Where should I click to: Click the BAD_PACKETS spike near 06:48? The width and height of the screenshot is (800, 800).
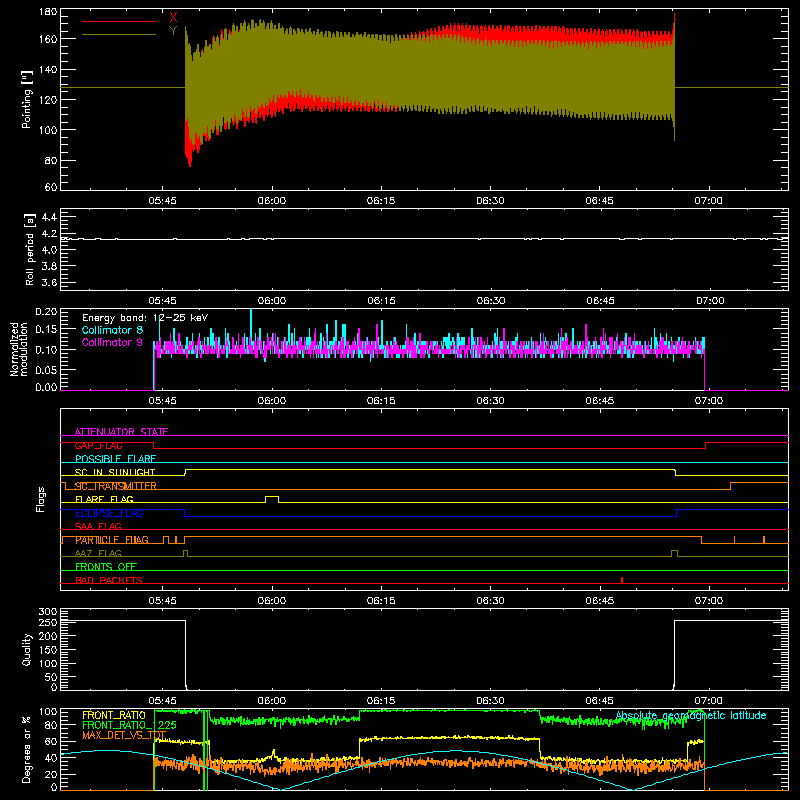point(622,580)
